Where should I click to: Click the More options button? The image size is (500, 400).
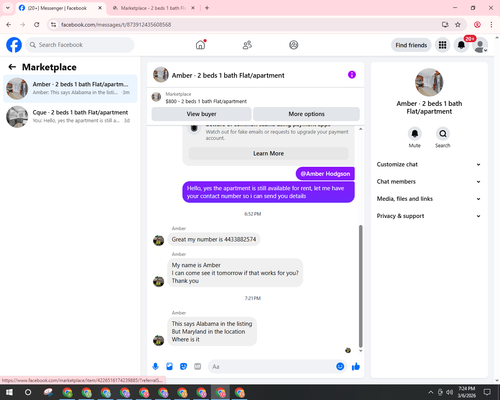pyautogui.click(x=306, y=114)
